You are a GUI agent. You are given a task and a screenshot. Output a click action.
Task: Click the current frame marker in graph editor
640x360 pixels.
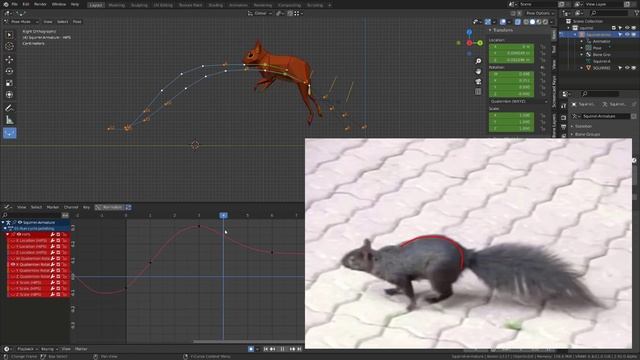223,215
